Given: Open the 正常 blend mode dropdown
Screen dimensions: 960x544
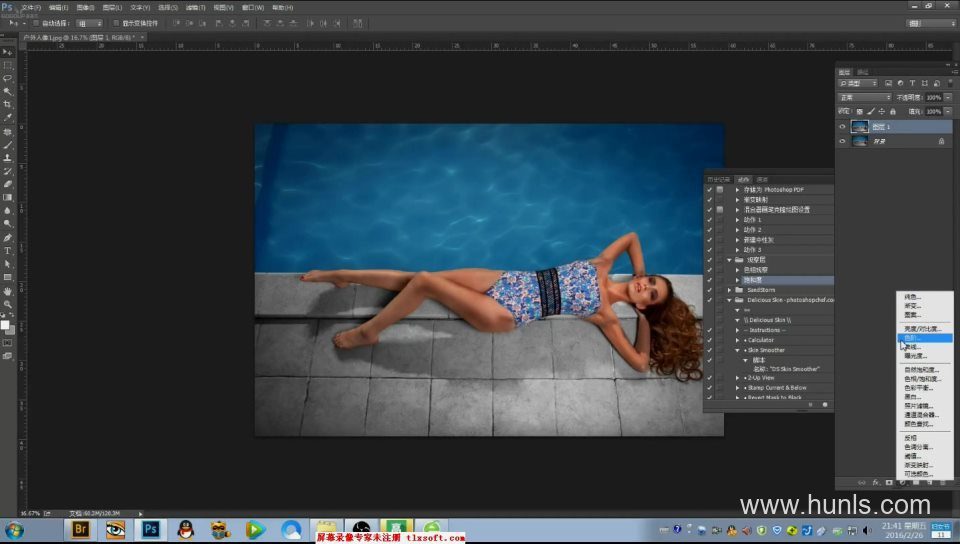Looking at the screenshot, I should click(864, 97).
